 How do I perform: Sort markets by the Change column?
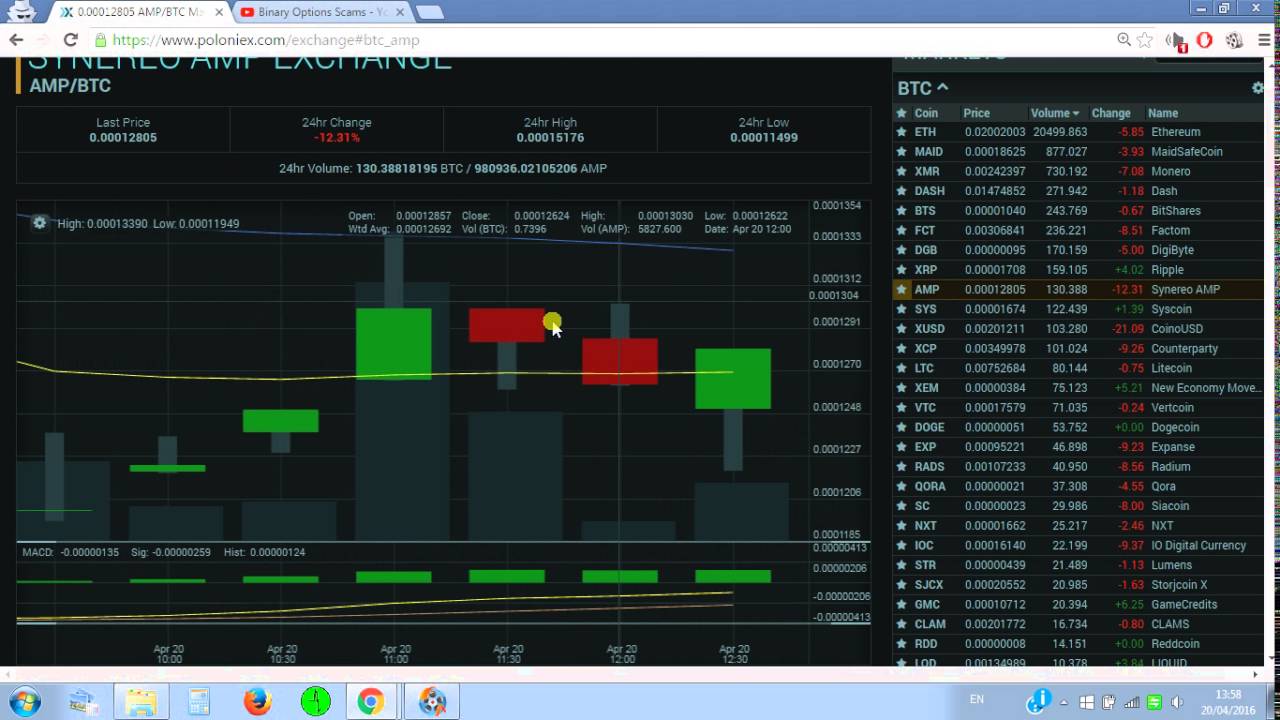pos(1111,113)
